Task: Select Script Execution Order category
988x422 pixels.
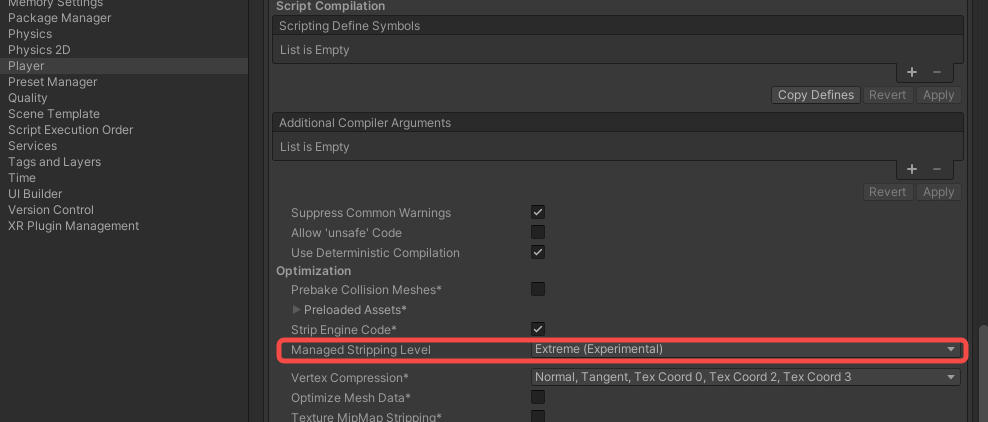Action: point(70,130)
